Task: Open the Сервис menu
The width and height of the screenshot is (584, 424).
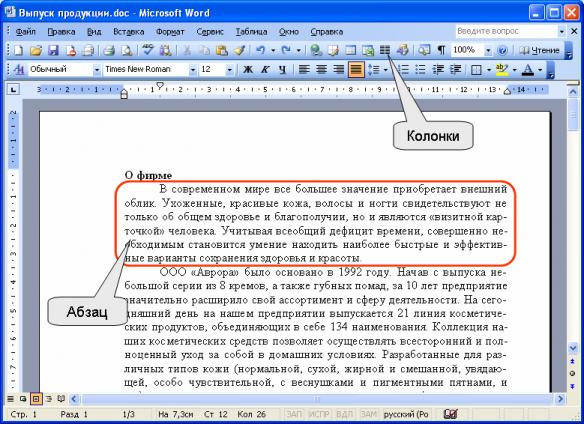Action: click(x=210, y=32)
